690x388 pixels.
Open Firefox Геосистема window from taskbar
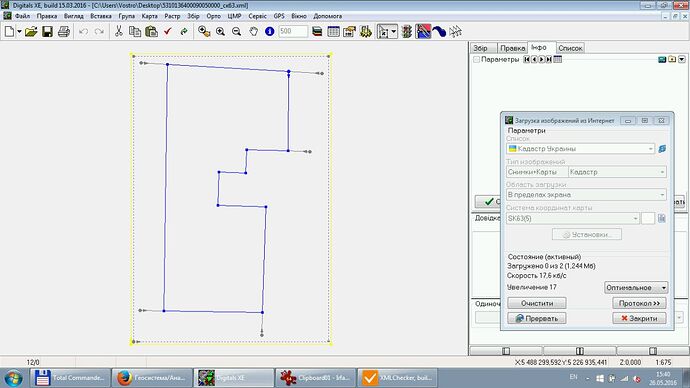[152, 378]
